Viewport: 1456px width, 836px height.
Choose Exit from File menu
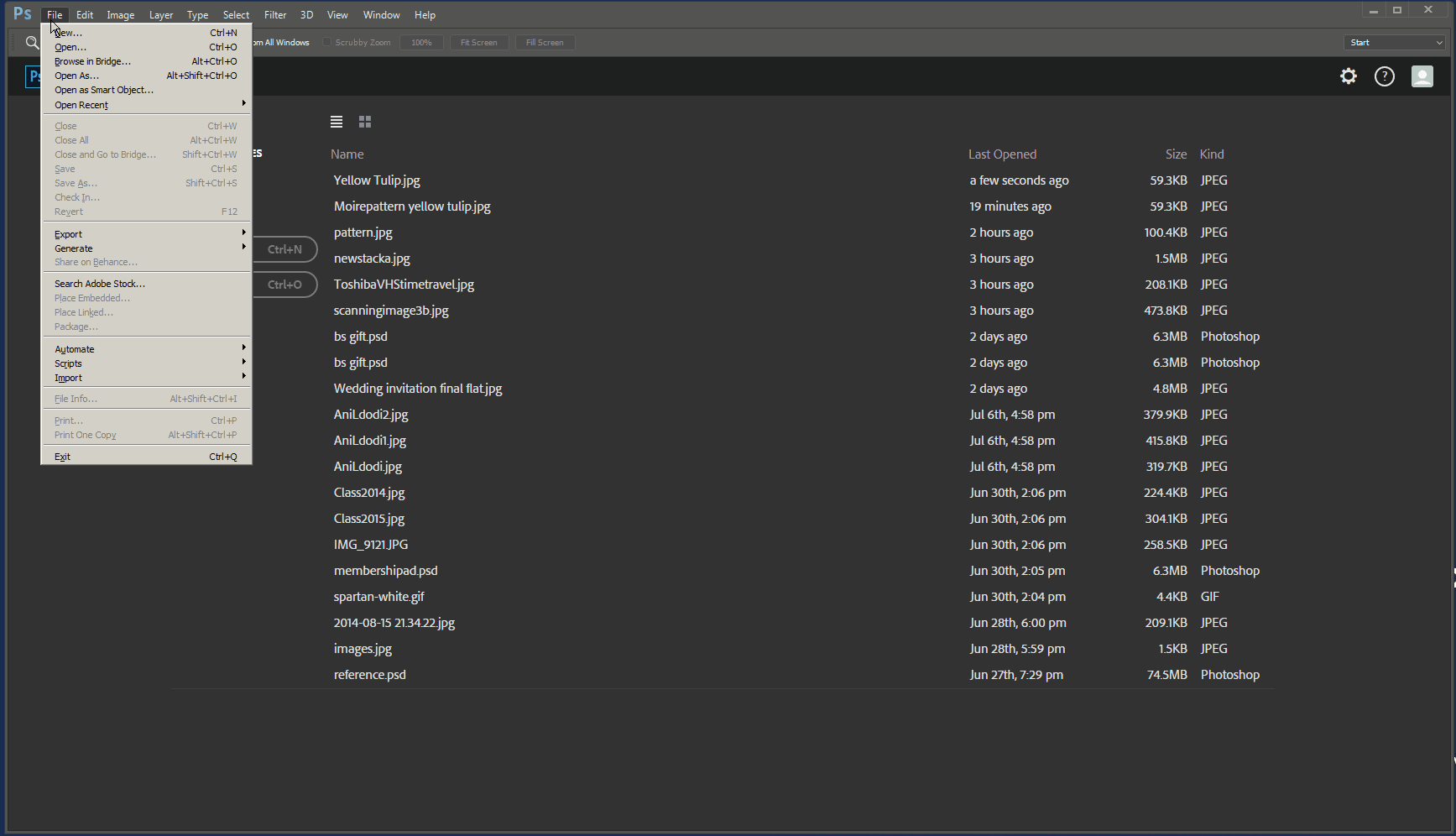point(146,457)
